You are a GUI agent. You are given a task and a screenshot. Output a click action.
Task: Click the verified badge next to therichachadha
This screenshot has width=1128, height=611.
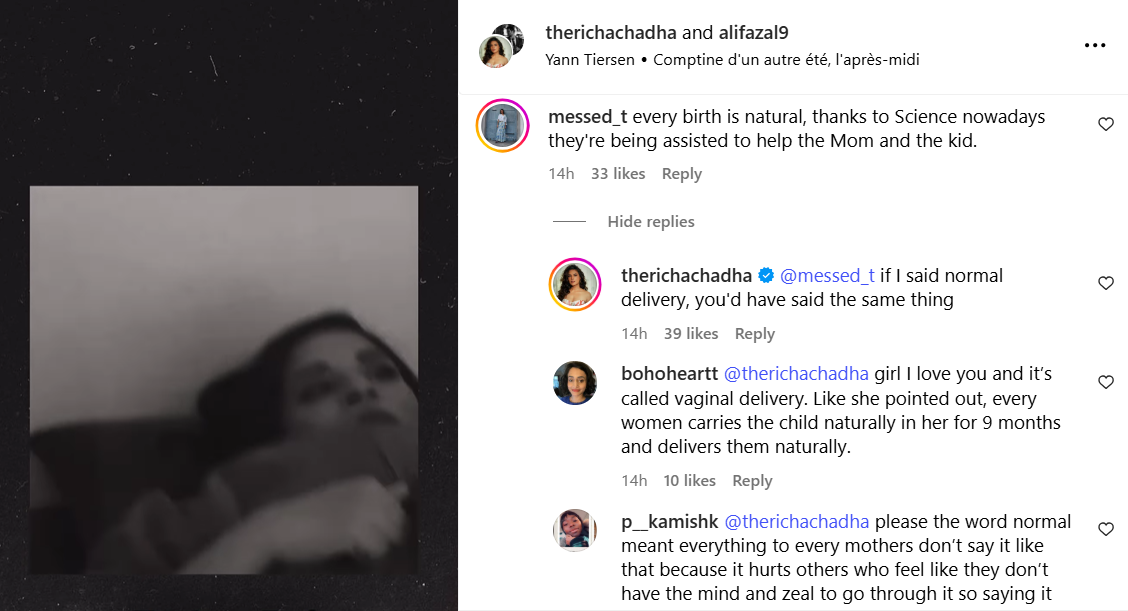click(766, 275)
